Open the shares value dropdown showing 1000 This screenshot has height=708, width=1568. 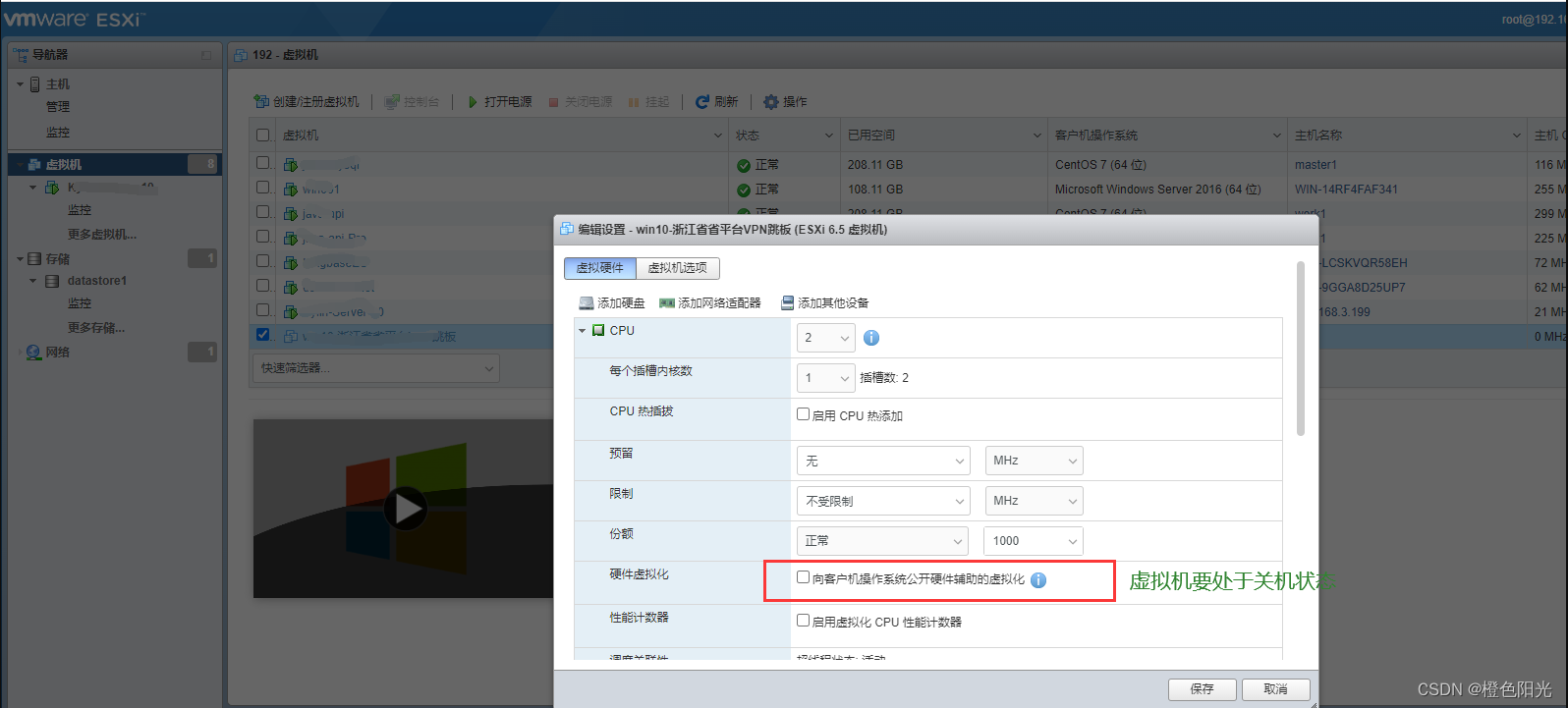1034,541
